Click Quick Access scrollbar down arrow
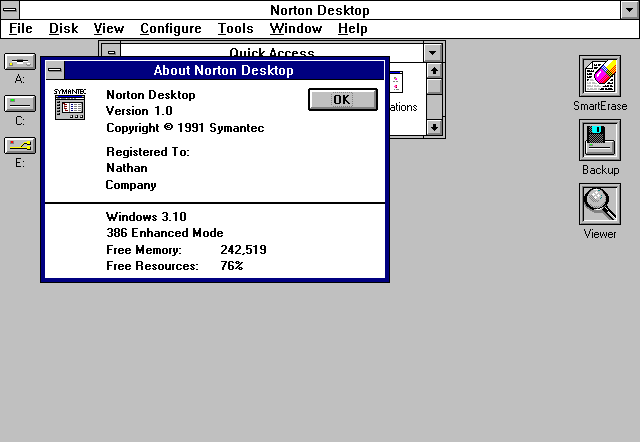The width and height of the screenshot is (640, 442). coord(434,127)
